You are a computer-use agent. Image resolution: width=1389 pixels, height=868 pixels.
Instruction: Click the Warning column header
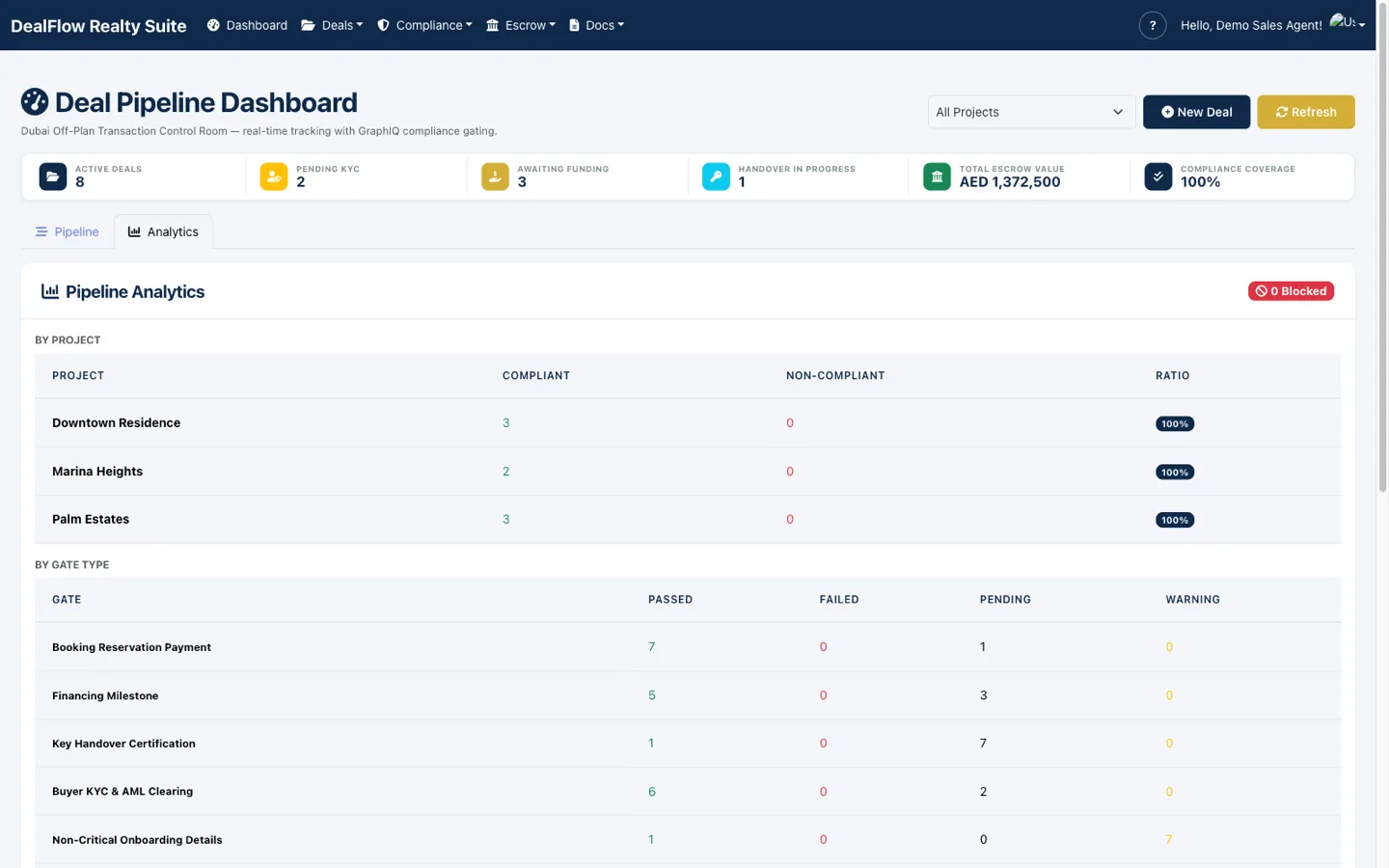click(x=1192, y=599)
